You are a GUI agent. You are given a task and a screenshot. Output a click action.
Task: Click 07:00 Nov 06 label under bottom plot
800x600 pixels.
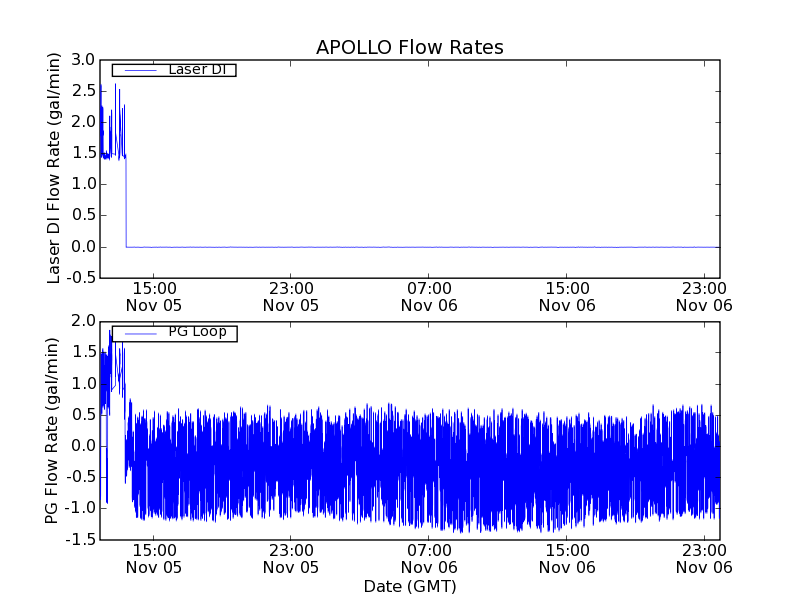[428, 558]
